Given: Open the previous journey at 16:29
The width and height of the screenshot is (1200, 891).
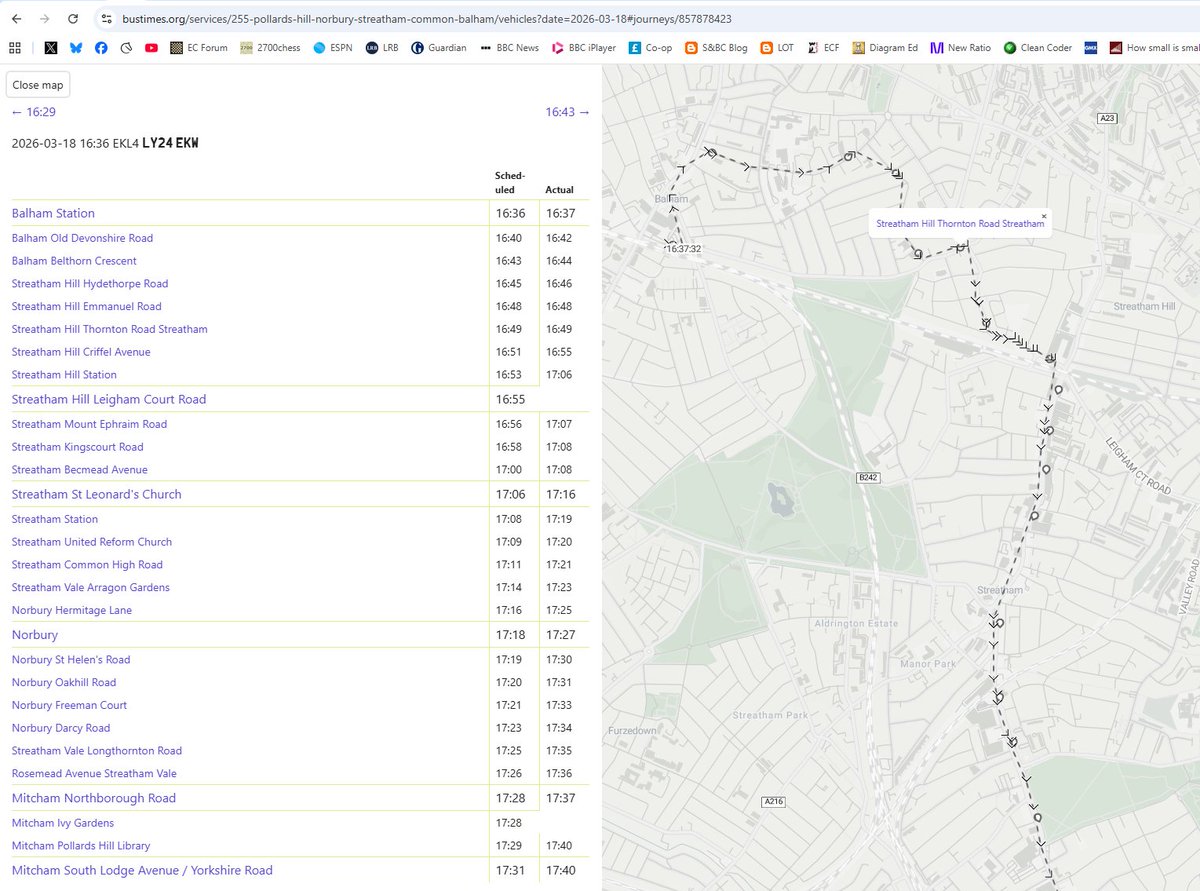Looking at the screenshot, I should [32, 112].
